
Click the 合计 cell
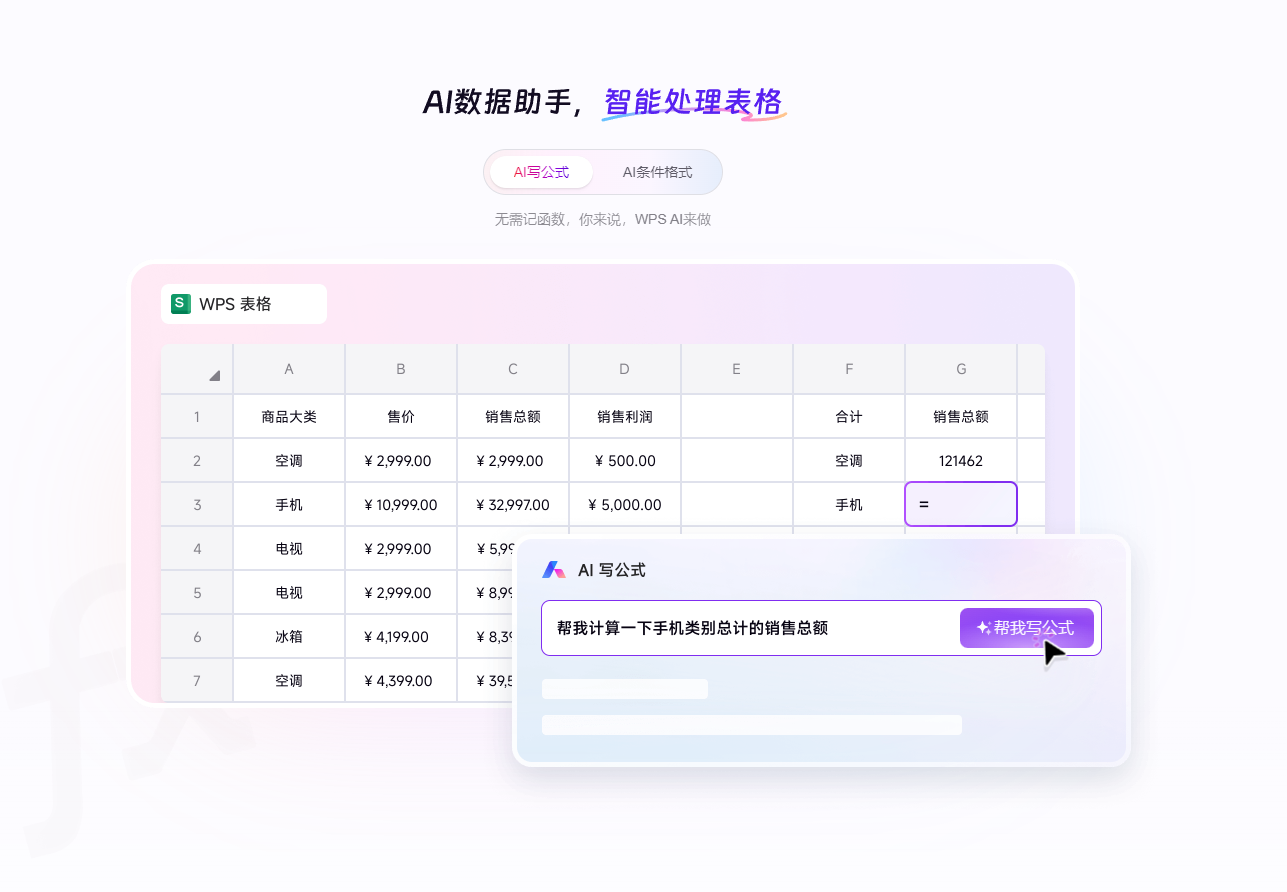(x=849, y=417)
